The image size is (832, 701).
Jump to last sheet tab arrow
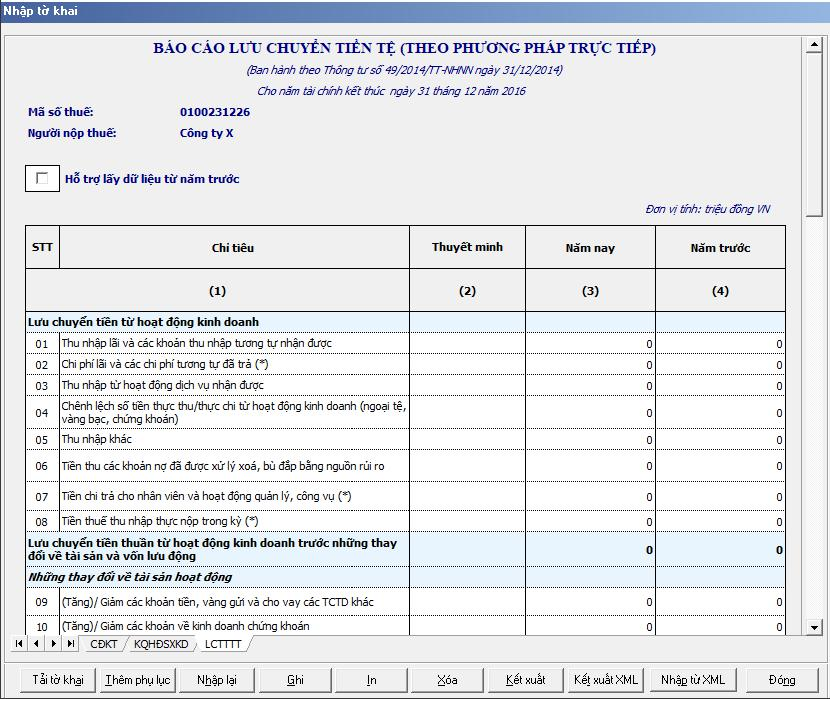point(71,644)
